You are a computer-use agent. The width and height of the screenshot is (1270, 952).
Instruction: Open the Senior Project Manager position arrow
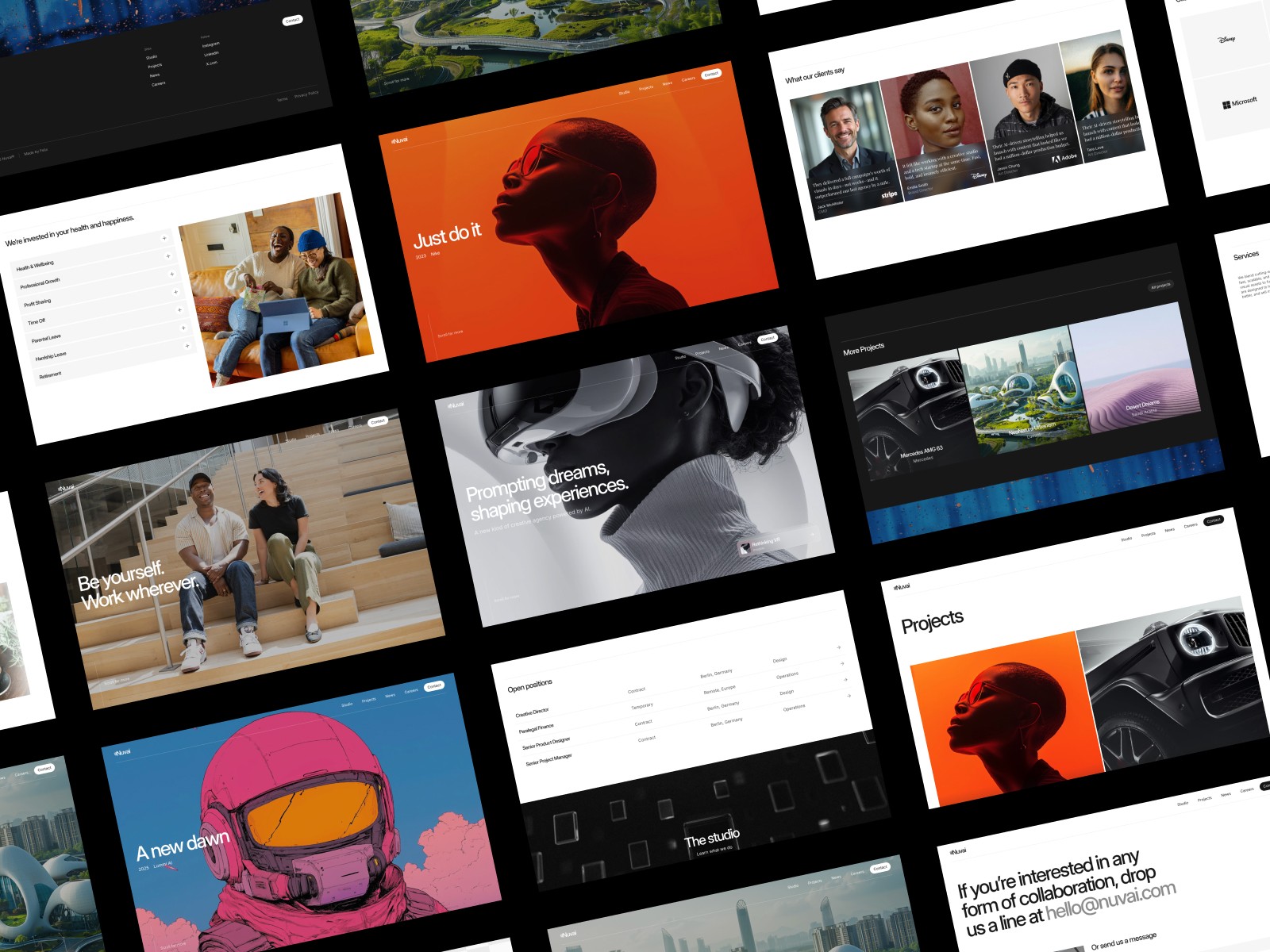[x=849, y=695]
